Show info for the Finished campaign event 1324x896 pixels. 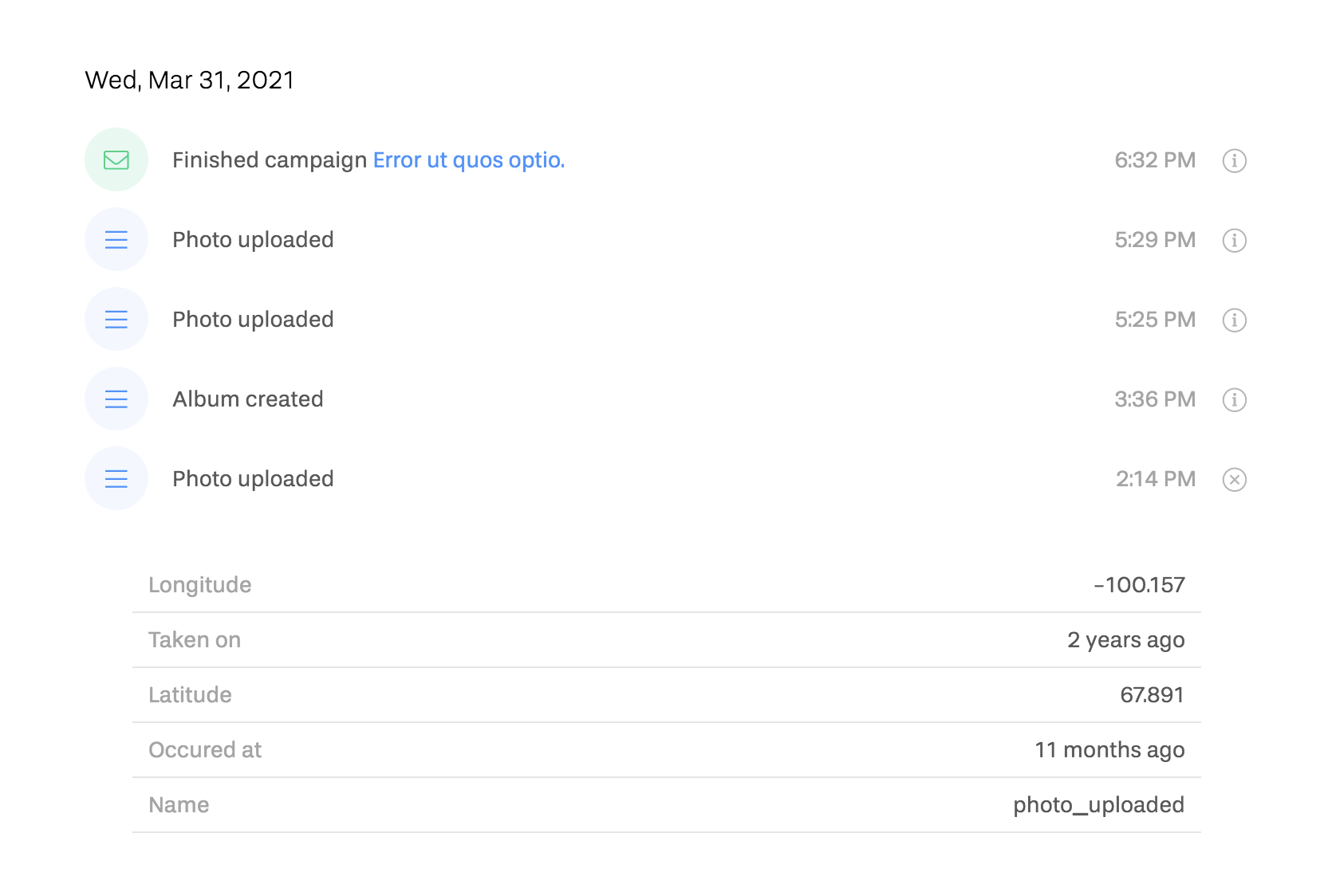point(1234,160)
